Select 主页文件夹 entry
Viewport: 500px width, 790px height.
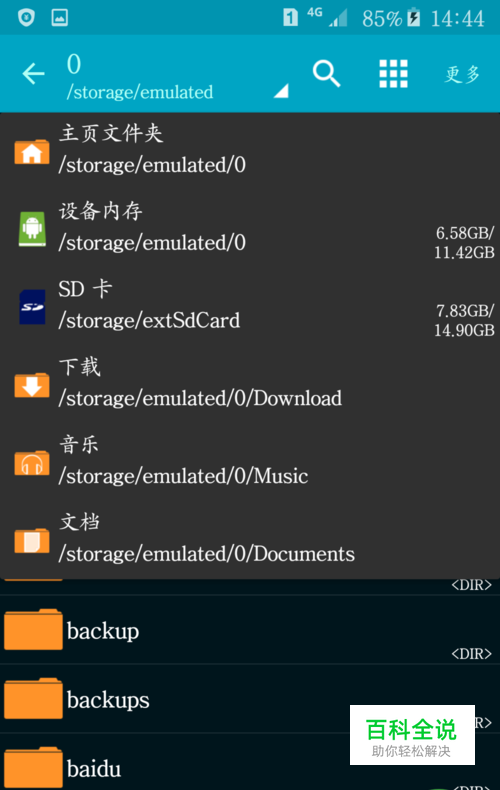pos(250,152)
